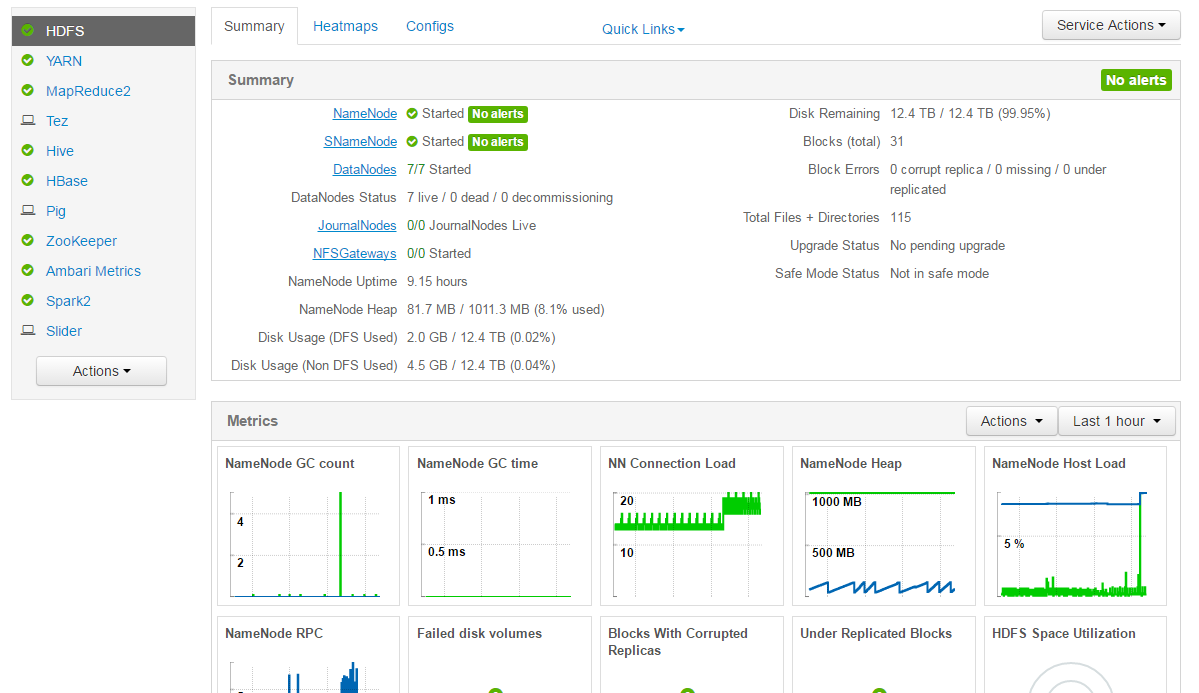Click the green status icon beside Hive
This screenshot has height=693, width=1199.
28,151
